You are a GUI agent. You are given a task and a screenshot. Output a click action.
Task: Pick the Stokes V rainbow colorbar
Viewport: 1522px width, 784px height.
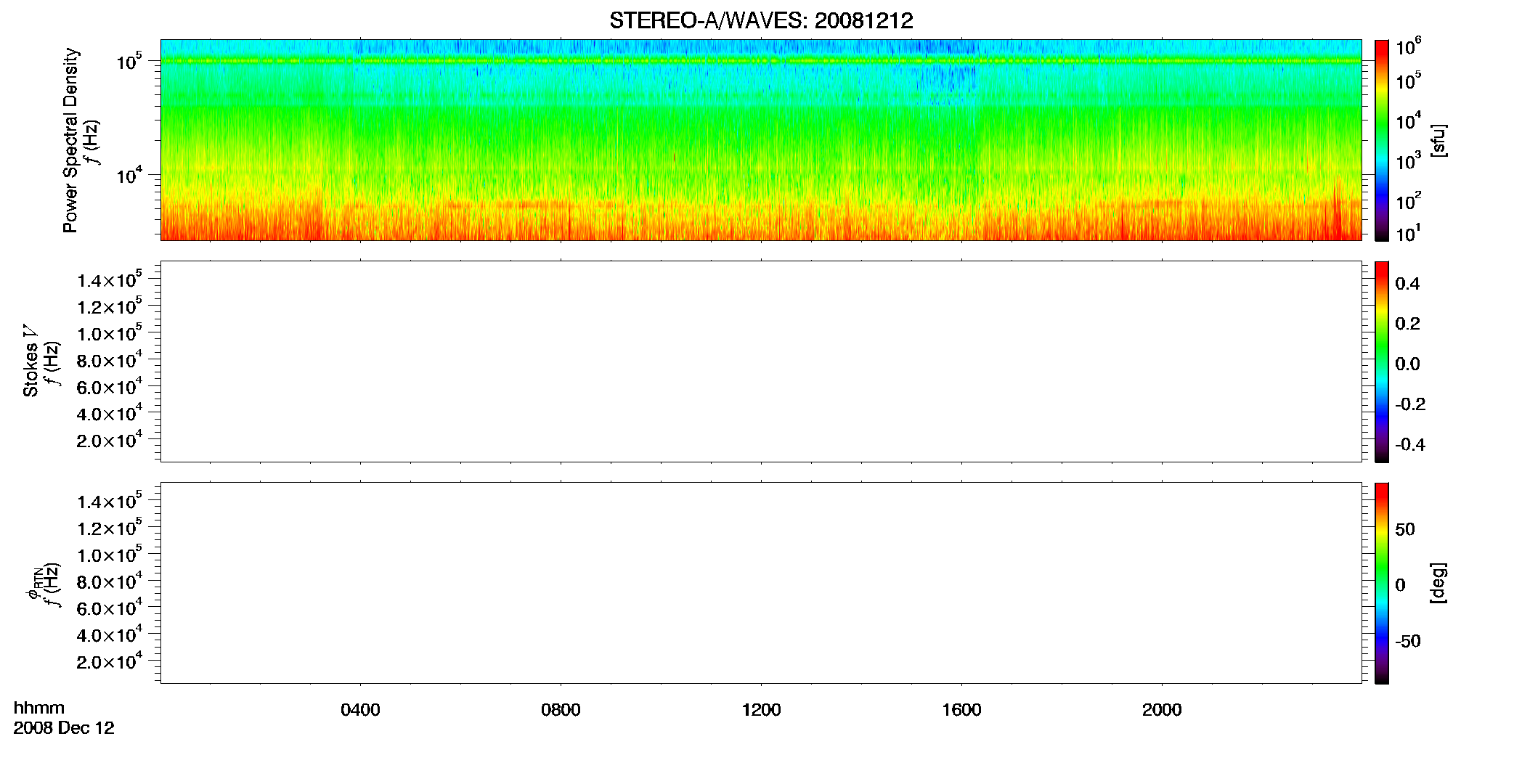(x=1382, y=362)
